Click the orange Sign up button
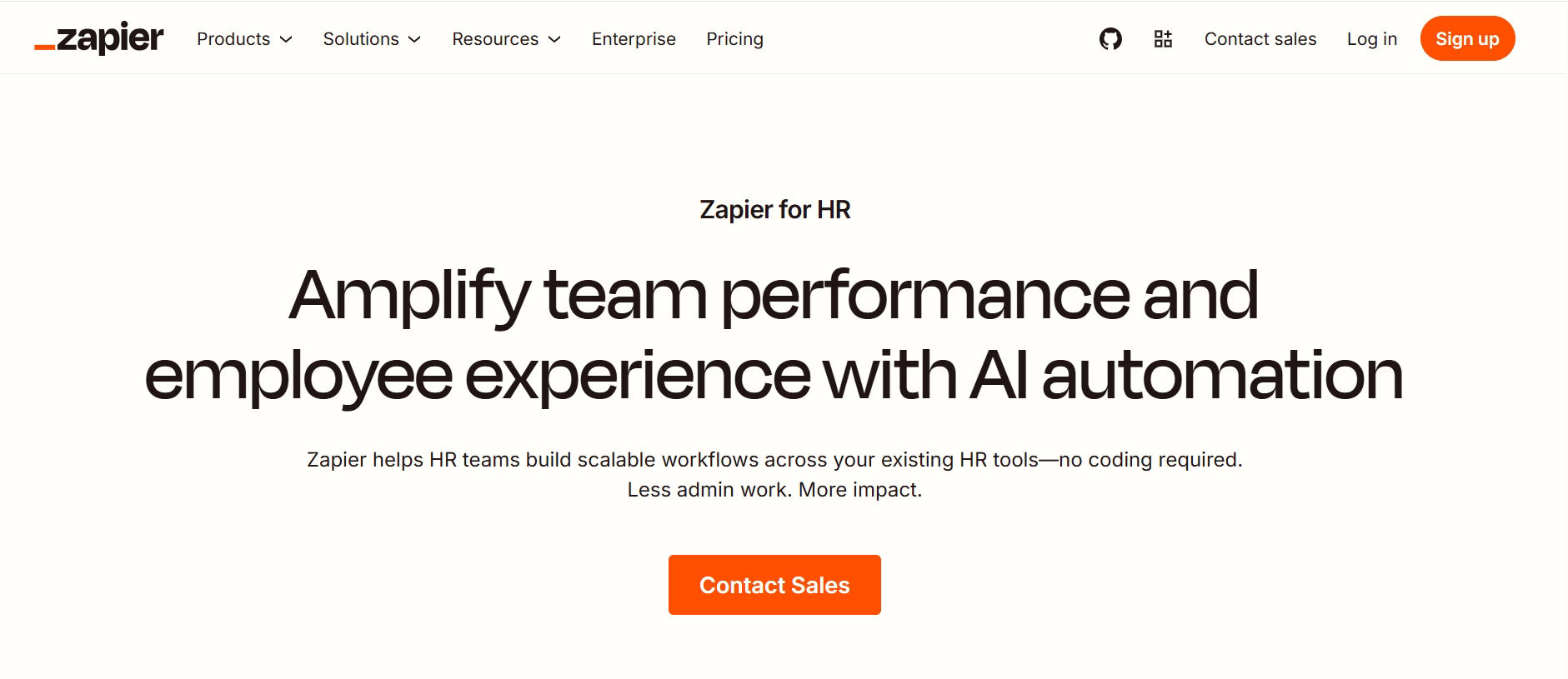 click(1467, 38)
